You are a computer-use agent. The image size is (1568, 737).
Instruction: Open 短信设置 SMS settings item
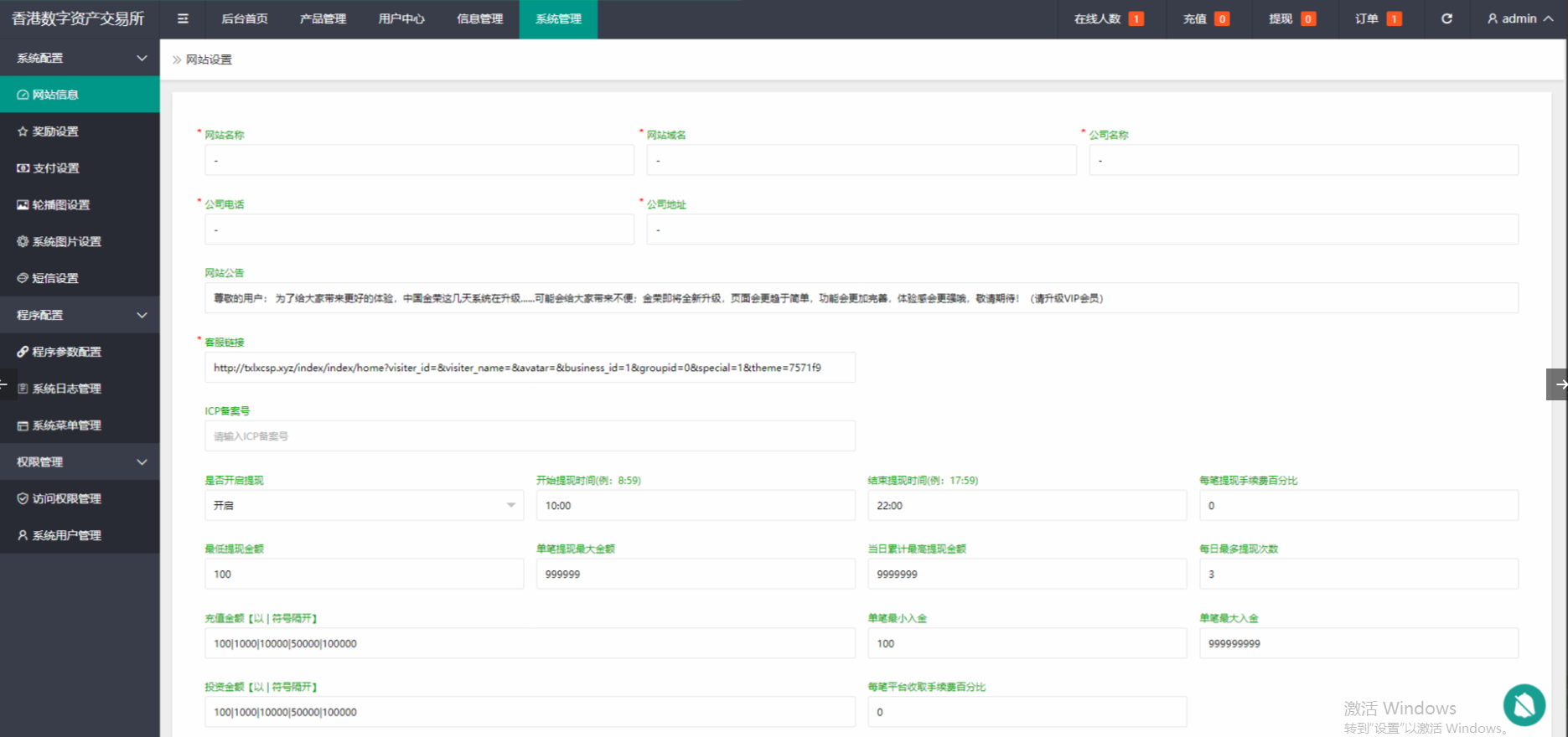[x=55, y=278]
